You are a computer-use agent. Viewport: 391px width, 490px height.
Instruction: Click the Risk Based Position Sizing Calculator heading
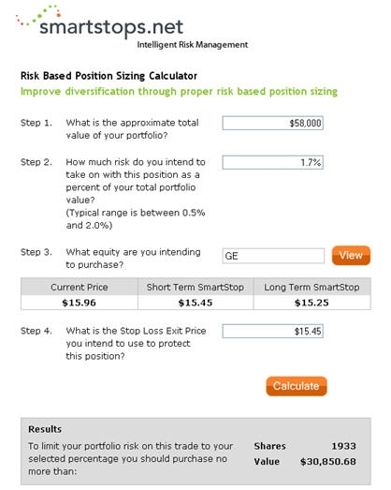(x=109, y=76)
